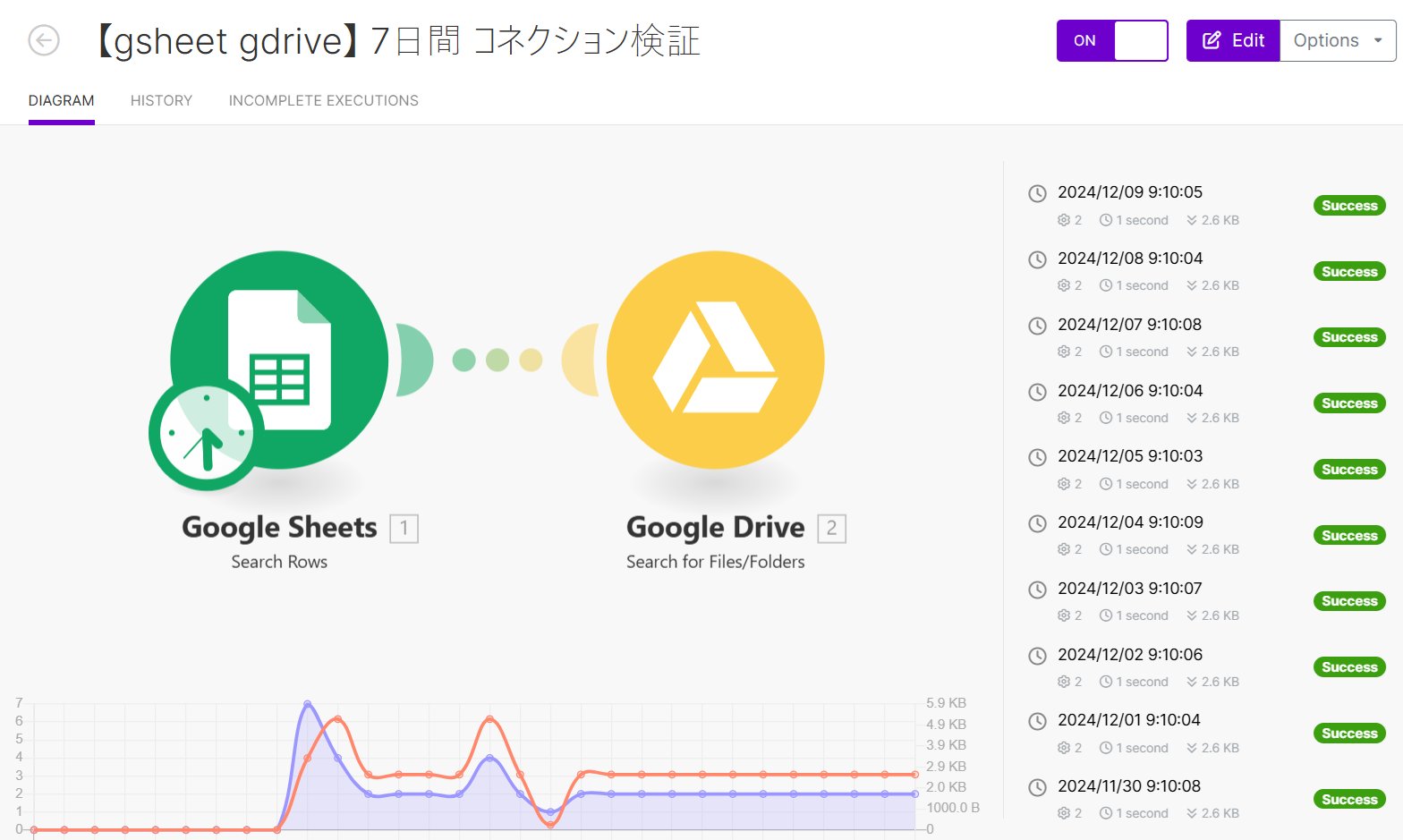Image resolution: width=1403 pixels, height=840 pixels.
Task: Click the clock icon beside 2024/12/07 9:10:08
Action: [1037, 326]
